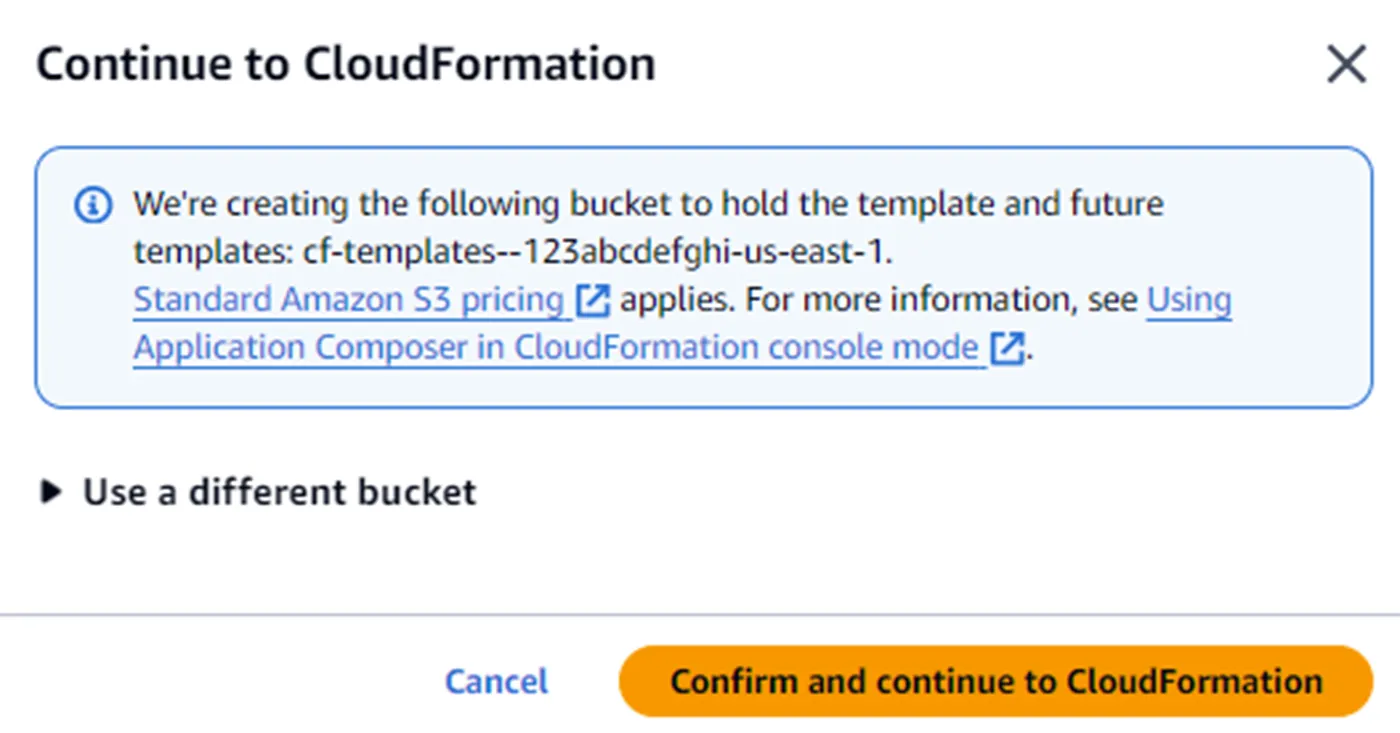Click the 'Continue to CloudFormation' dialog title
Viewport: 1400px width, 733px height.
pyautogui.click(x=346, y=65)
